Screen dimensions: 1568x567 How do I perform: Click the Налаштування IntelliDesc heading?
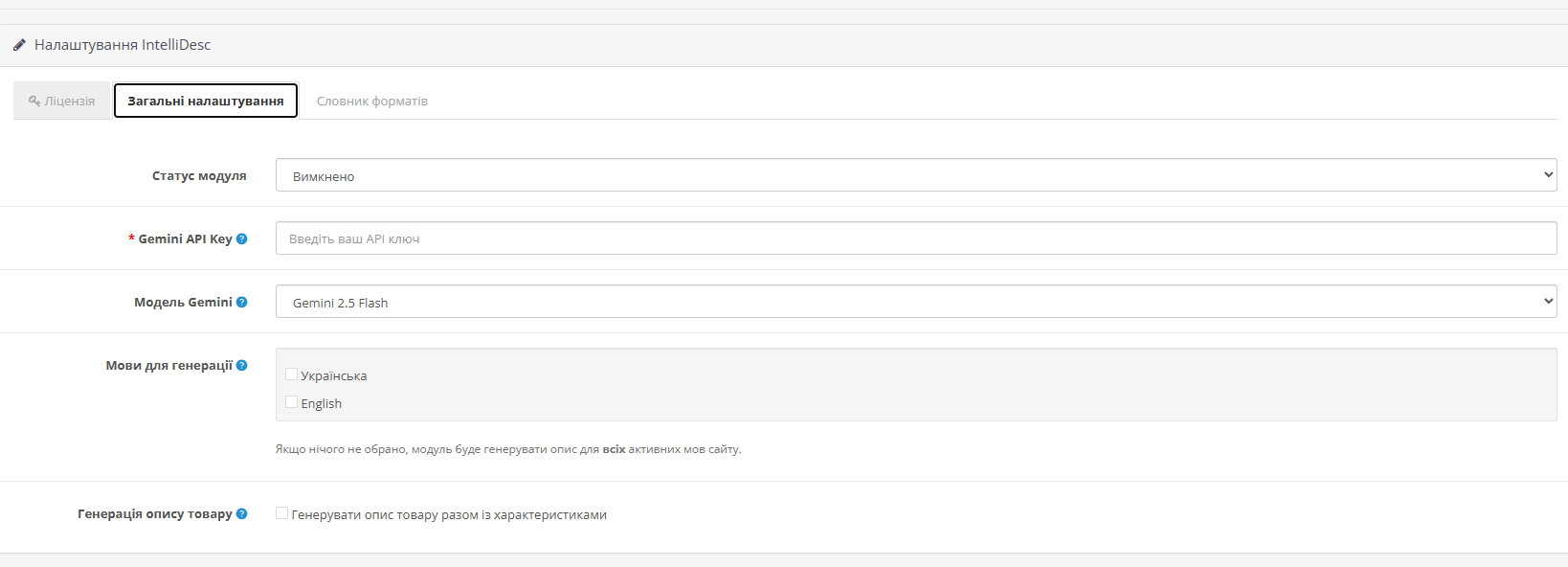pos(123,45)
